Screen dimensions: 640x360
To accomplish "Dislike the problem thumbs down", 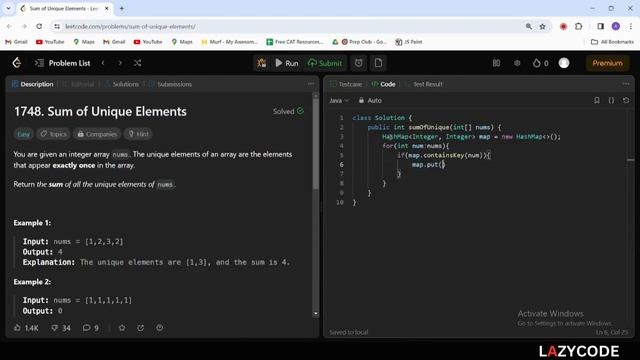I will [61, 328].
